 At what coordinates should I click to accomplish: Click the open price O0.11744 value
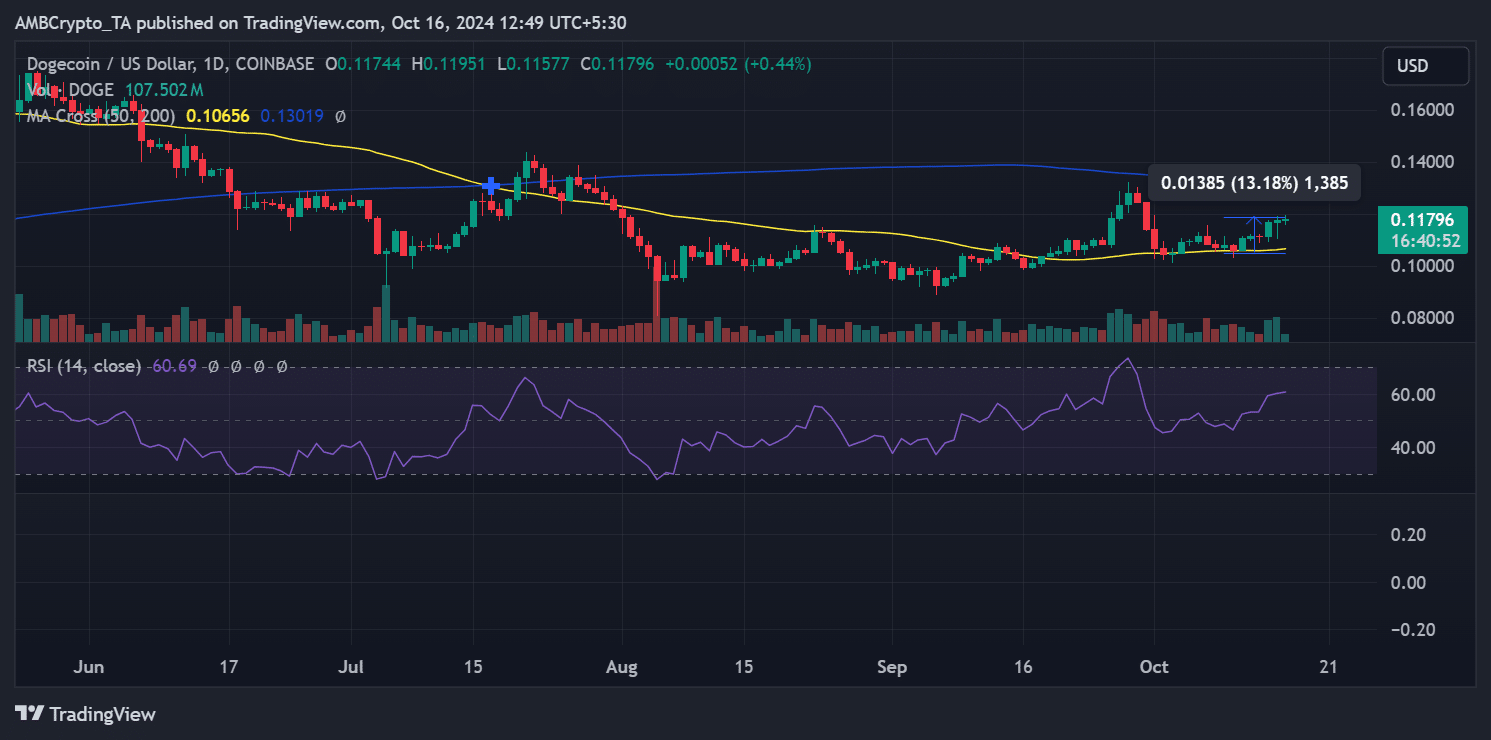pyautogui.click(x=363, y=64)
